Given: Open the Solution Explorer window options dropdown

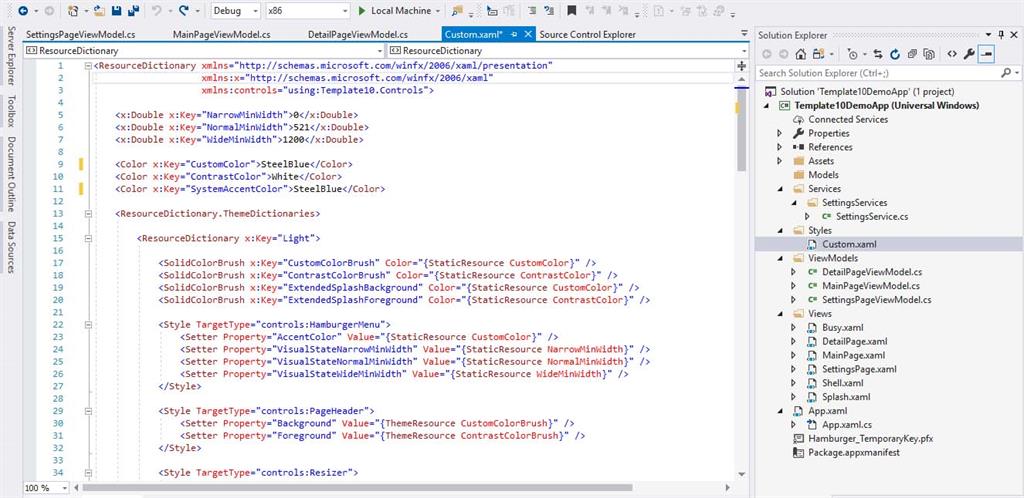Looking at the screenshot, I should coord(989,35).
